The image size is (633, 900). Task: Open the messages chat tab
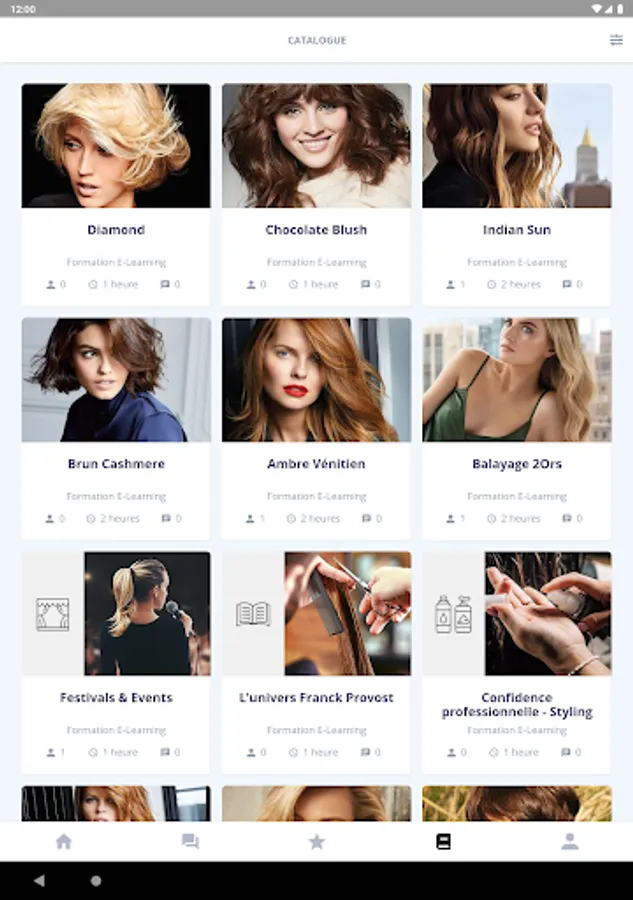pos(190,841)
